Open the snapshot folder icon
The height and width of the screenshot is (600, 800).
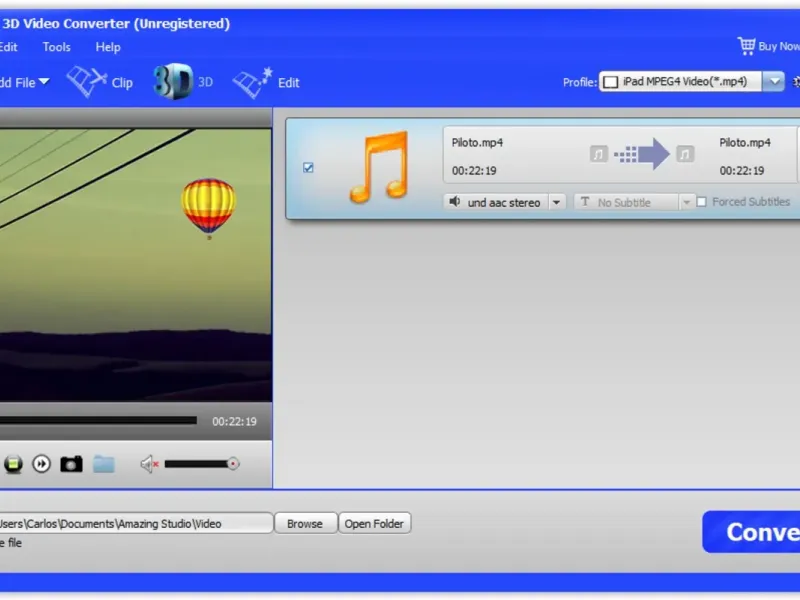(104, 464)
